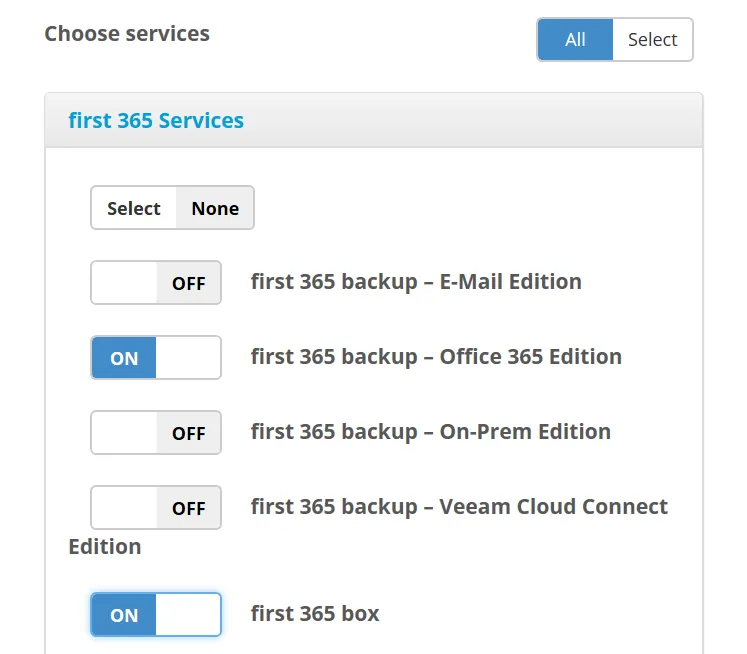The height and width of the screenshot is (654, 747).
Task: Click Select in the first 365 Services group
Action: tap(134, 208)
